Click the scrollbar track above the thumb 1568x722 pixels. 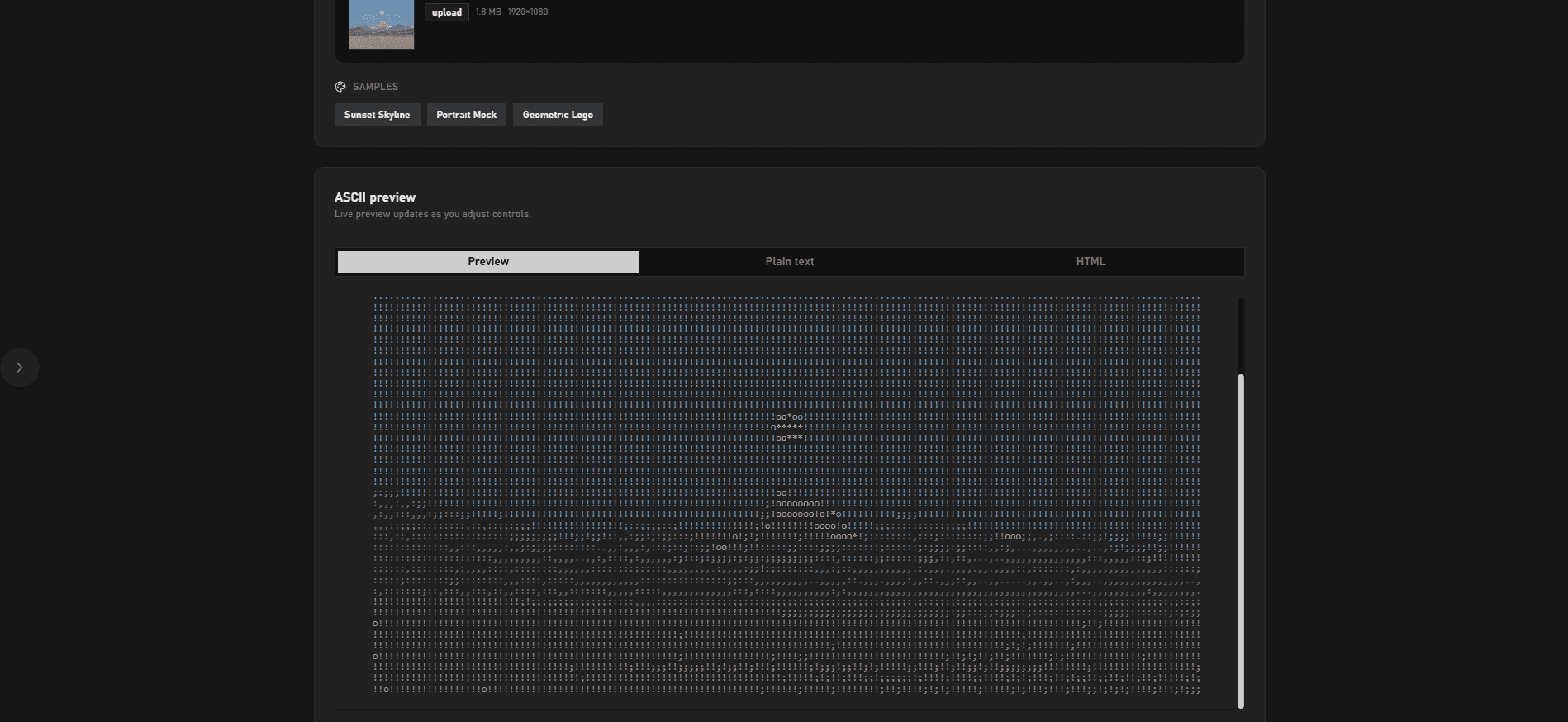coord(1240,335)
